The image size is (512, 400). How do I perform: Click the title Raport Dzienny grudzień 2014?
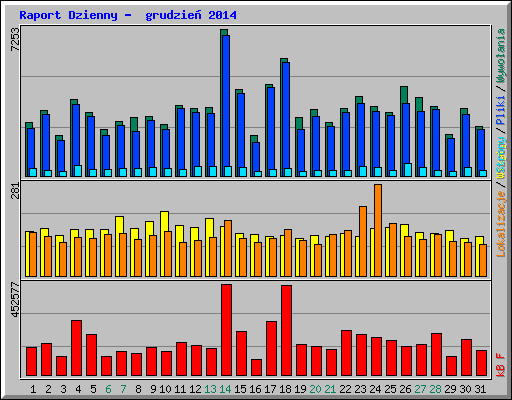coord(128,15)
